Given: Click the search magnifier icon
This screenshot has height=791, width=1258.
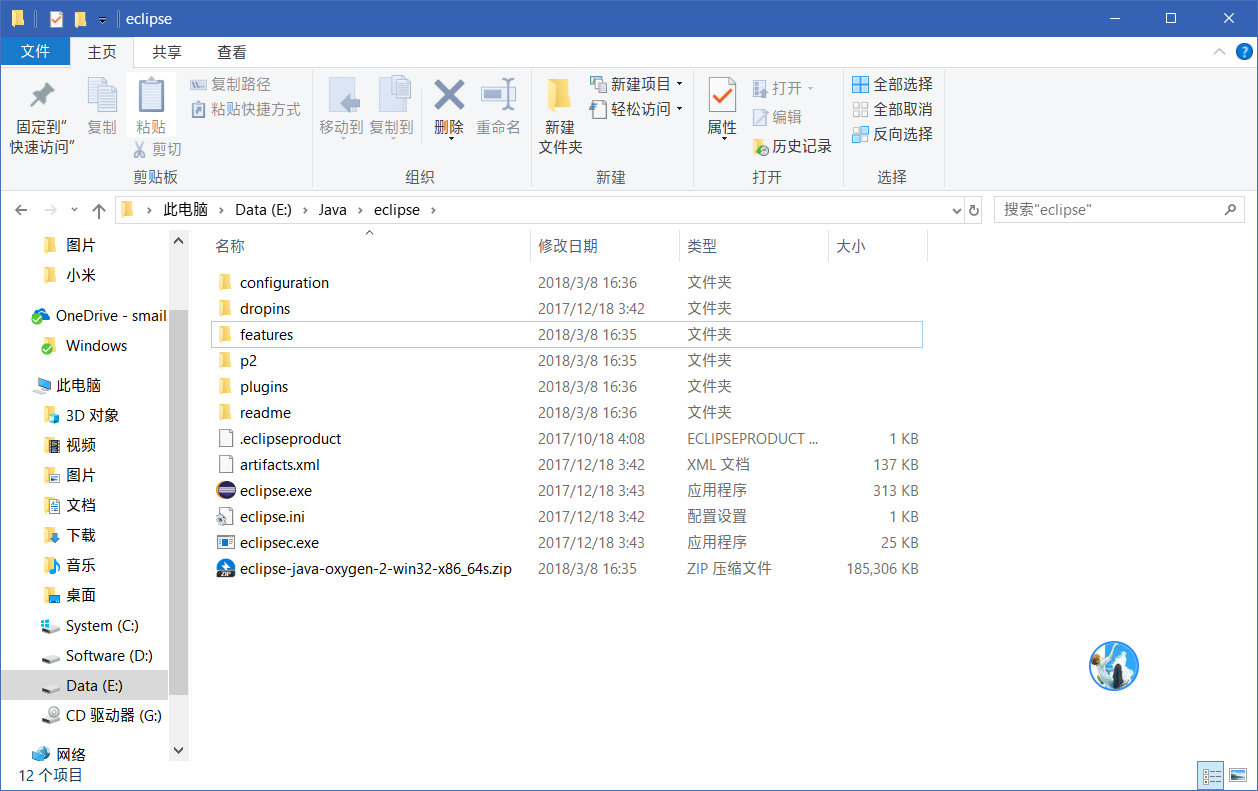Looking at the screenshot, I should (x=1230, y=210).
